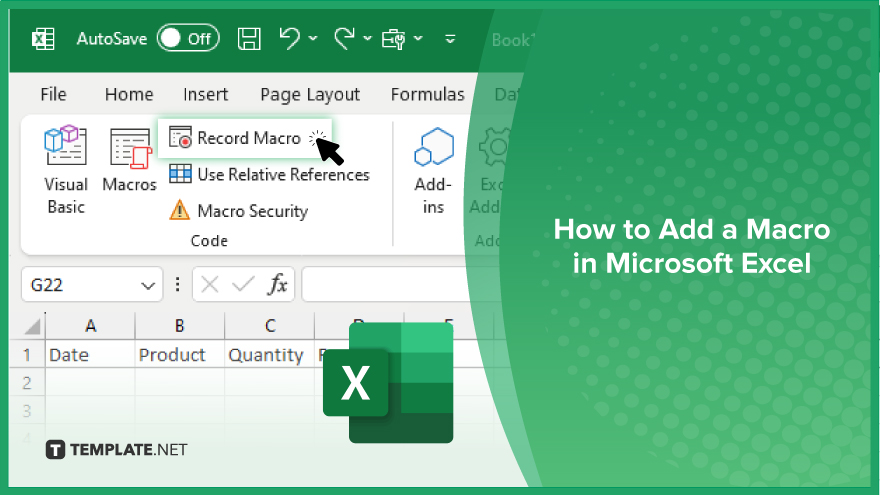The height and width of the screenshot is (495, 880).
Task: Redo the last action
Action: pyautogui.click(x=344, y=39)
